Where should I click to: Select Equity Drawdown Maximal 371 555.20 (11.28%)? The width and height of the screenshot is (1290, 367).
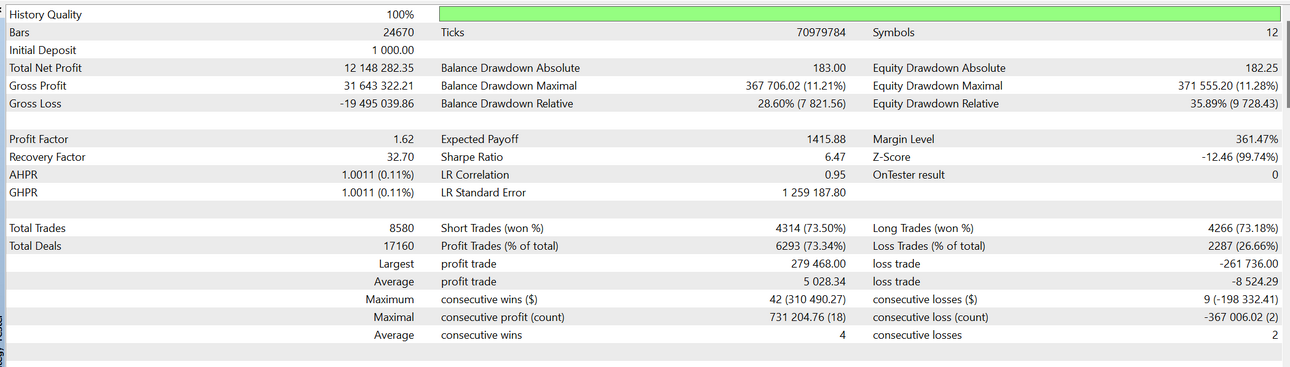pyautogui.click(x=1229, y=86)
